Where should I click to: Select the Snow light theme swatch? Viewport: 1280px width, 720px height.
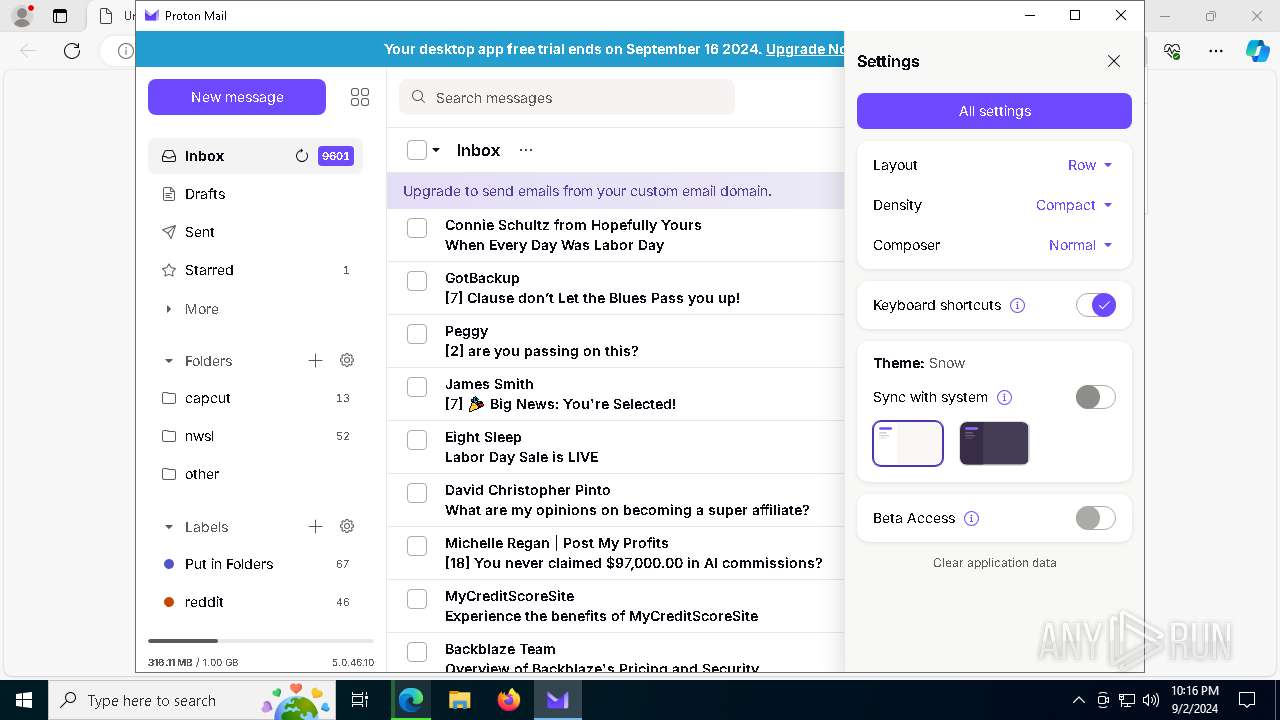click(x=908, y=443)
